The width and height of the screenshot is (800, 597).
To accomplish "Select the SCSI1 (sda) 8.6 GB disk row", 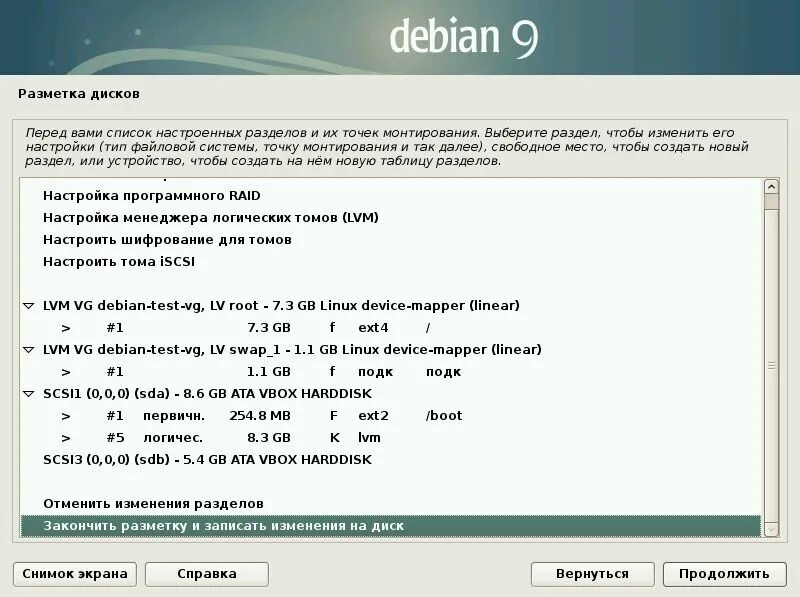I will [391, 393].
